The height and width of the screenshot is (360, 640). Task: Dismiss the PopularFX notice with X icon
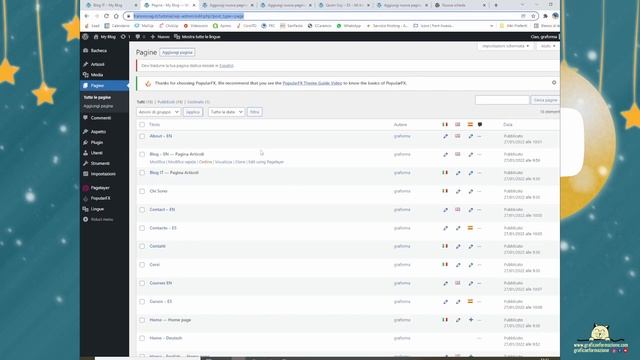[554, 82]
